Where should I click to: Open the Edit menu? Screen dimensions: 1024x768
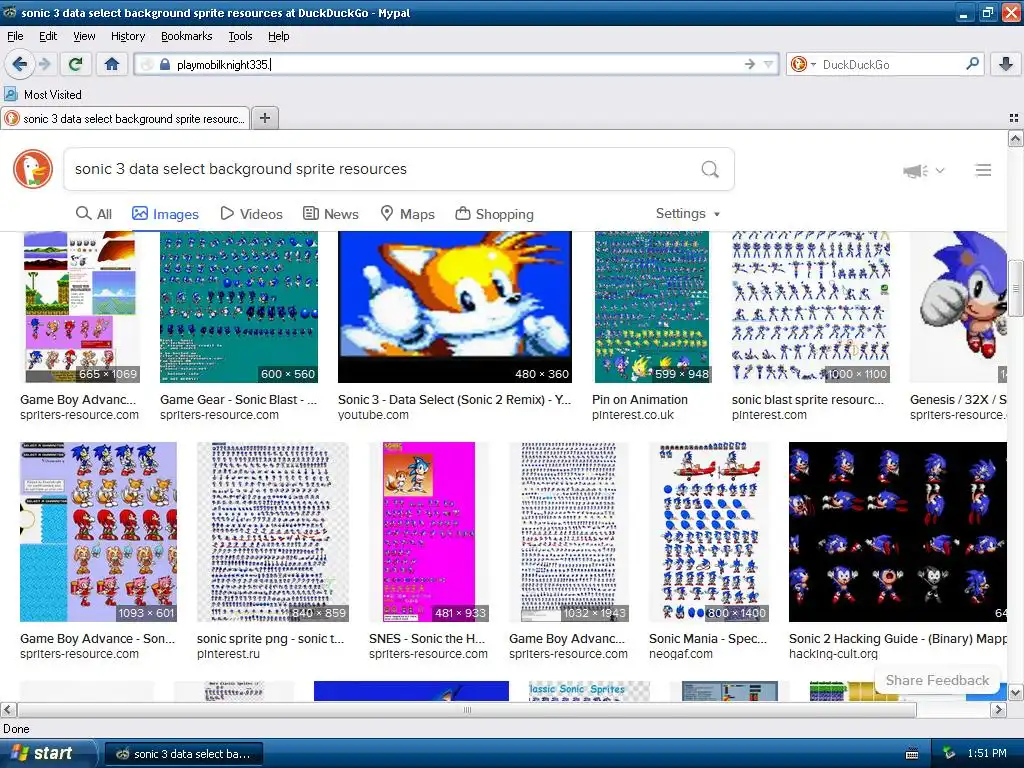[x=48, y=36]
